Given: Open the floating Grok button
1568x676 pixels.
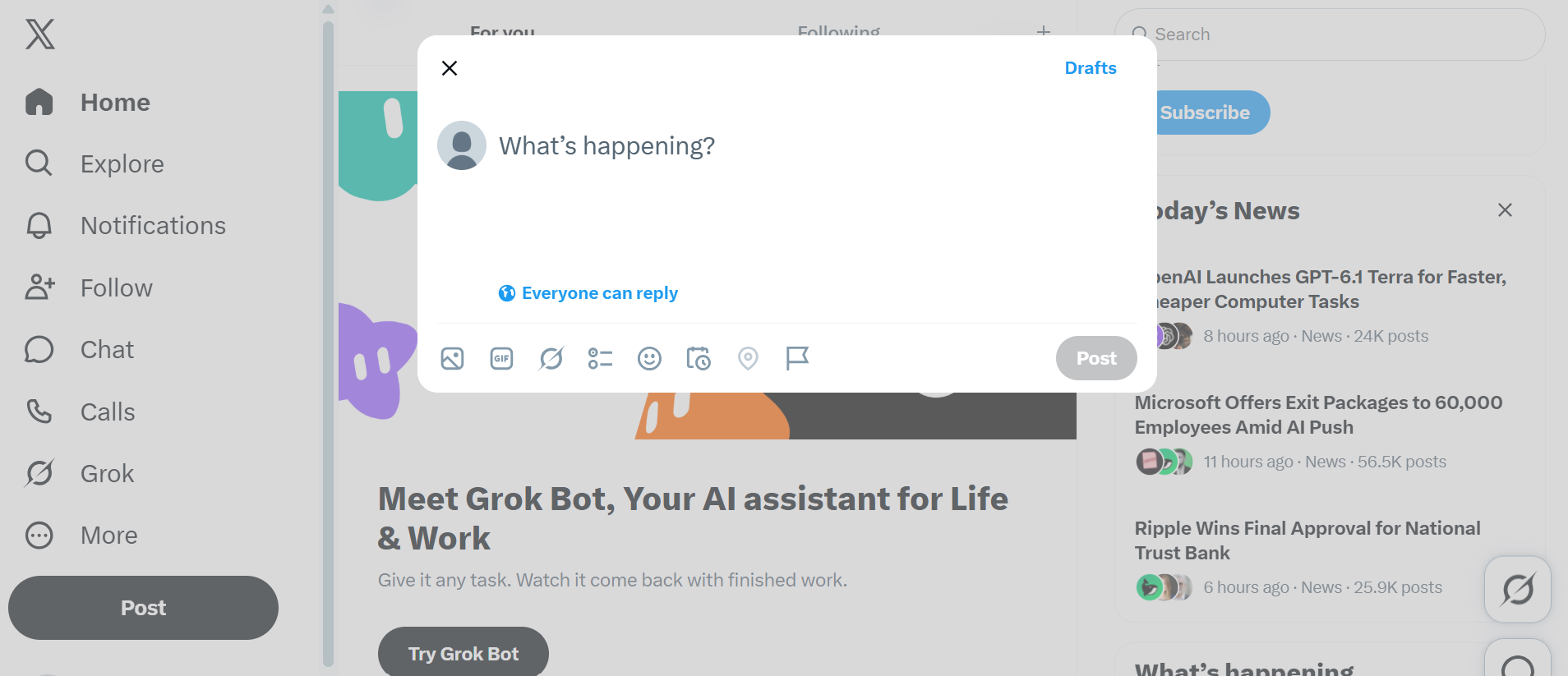Looking at the screenshot, I should click(1518, 590).
